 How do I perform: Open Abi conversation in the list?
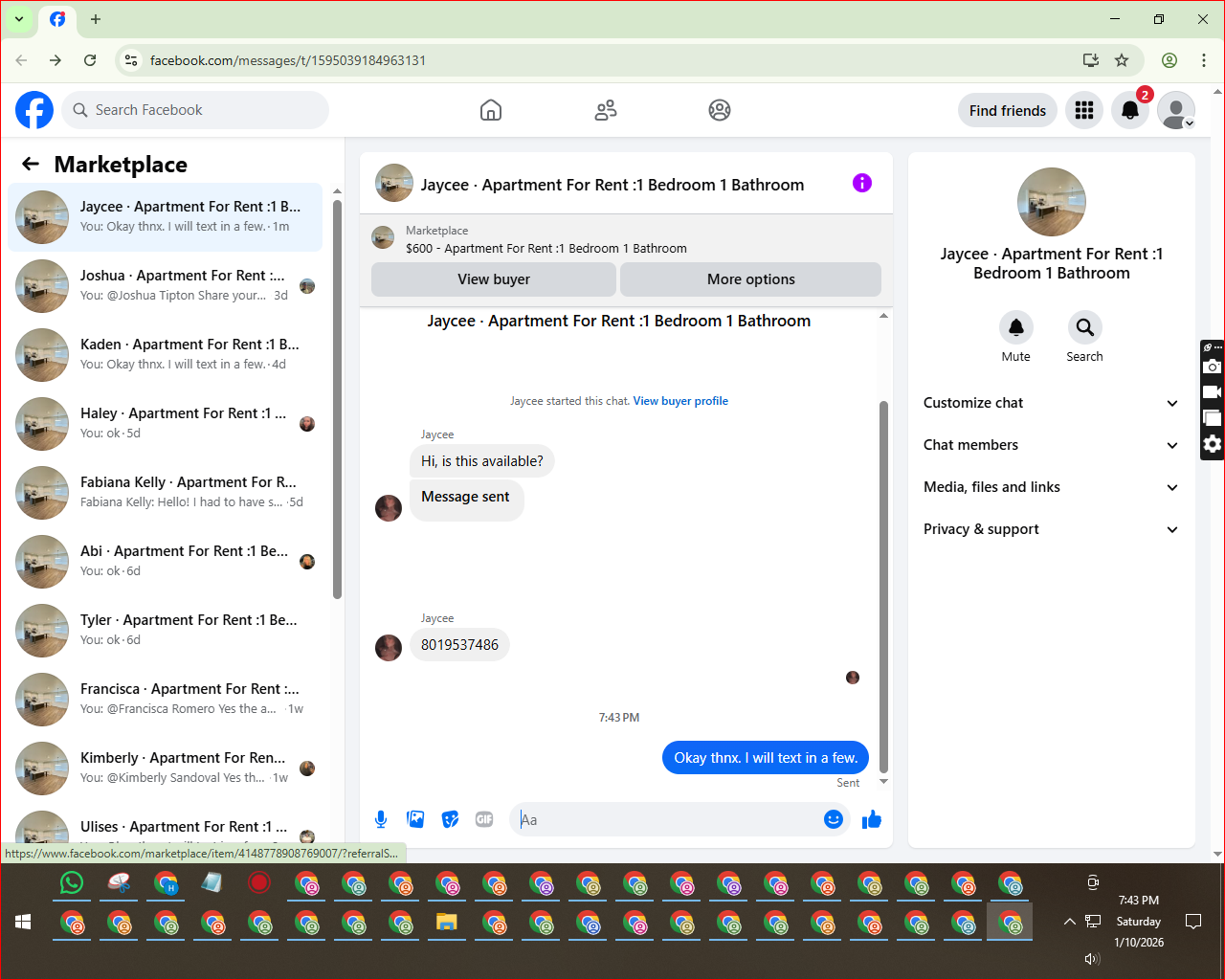(166, 562)
